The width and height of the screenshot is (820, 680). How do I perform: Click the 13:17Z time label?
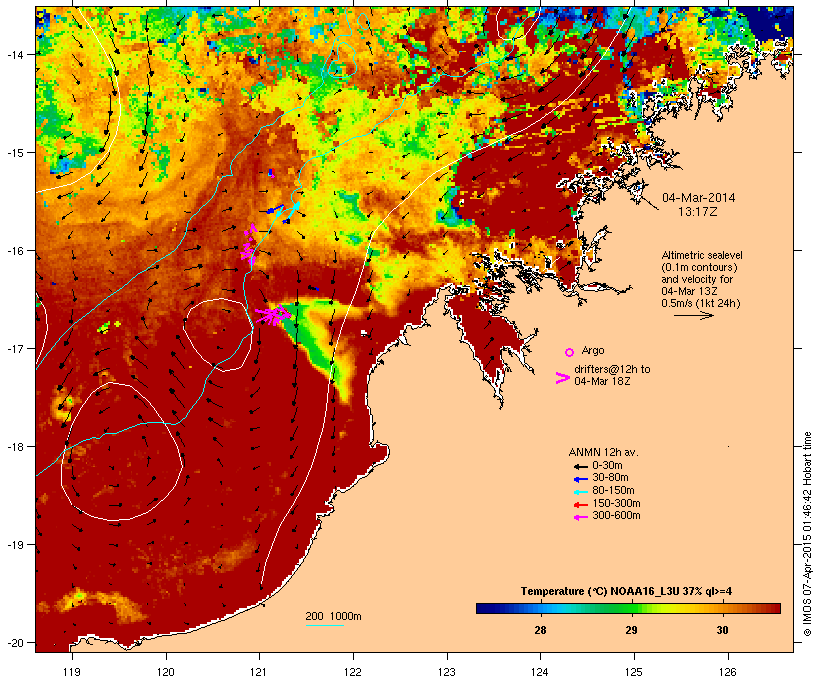click(698, 212)
